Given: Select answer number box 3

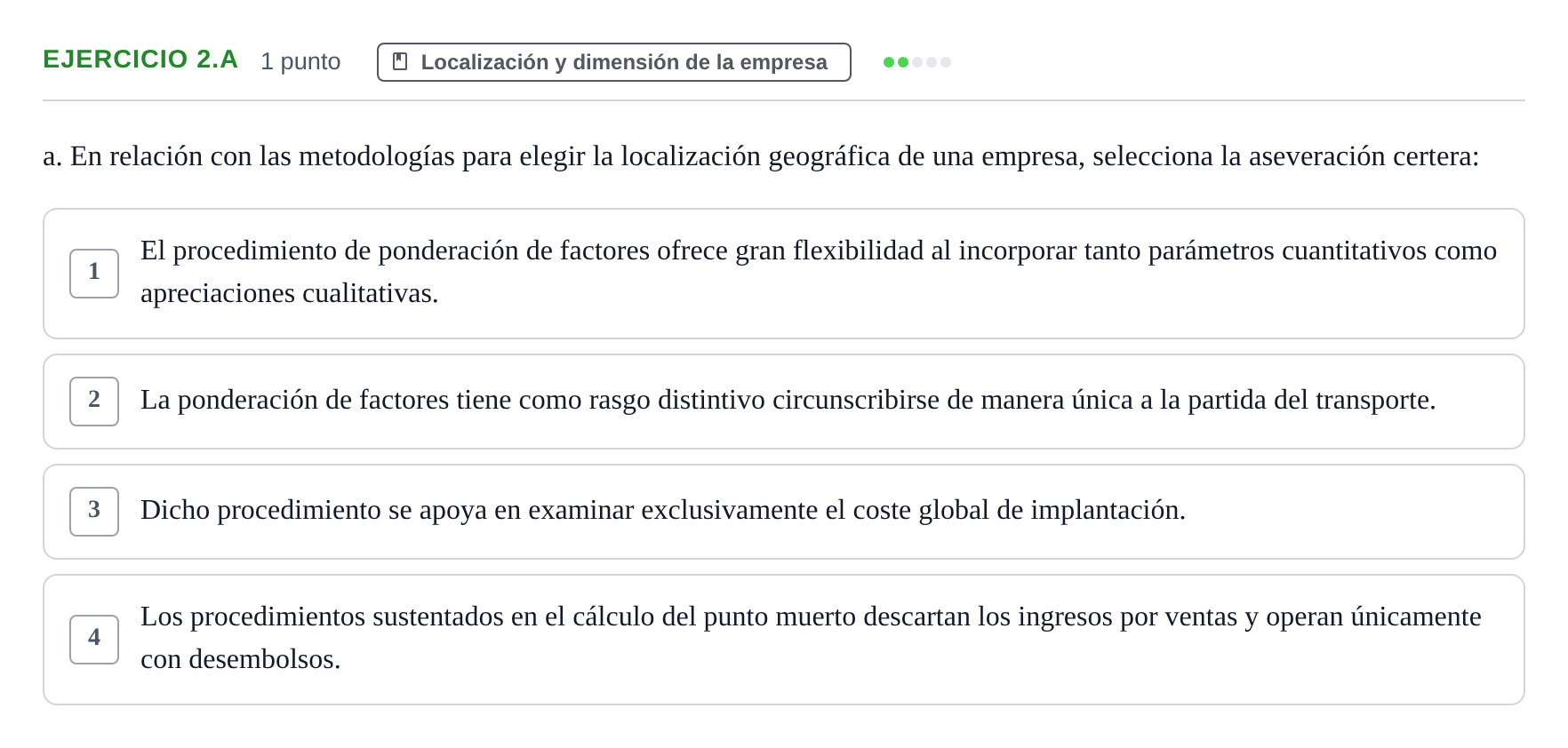Looking at the screenshot, I should [94, 512].
